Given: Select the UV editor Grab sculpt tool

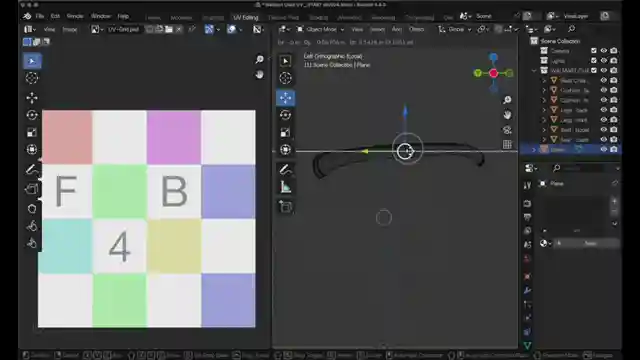Looking at the screenshot, I should (32, 209).
